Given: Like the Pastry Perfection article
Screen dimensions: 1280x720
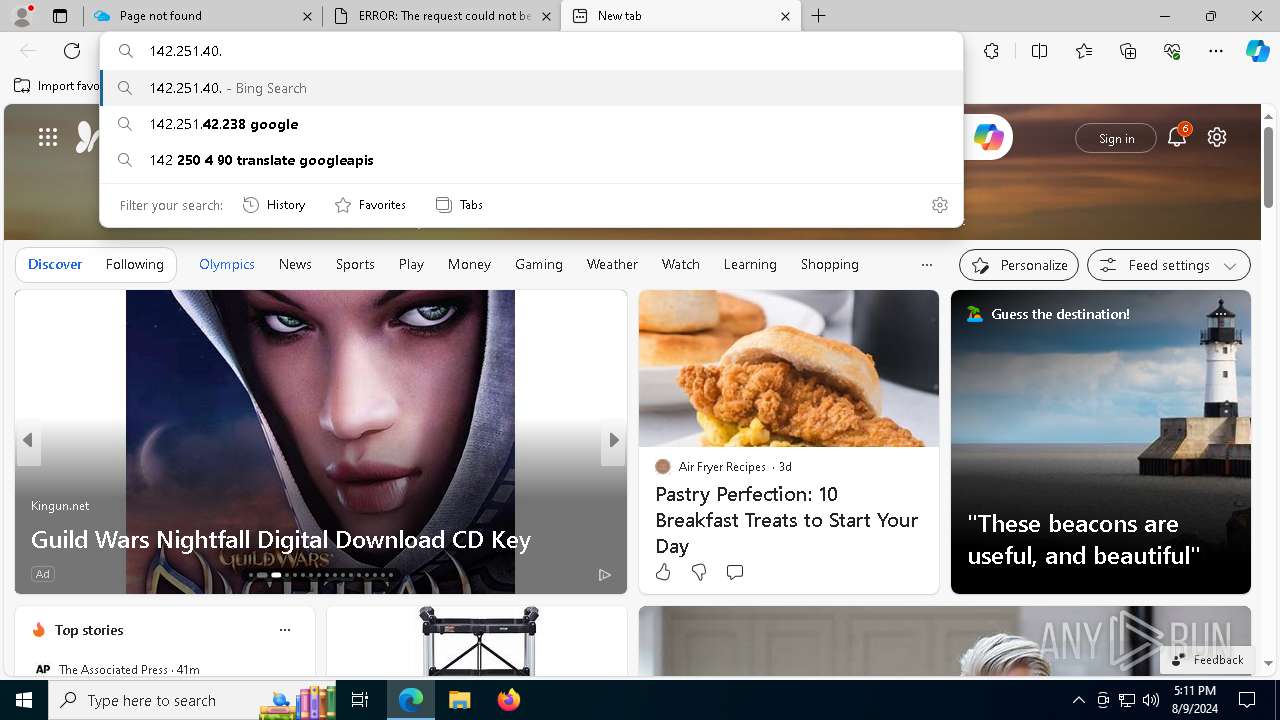Looking at the screenshot, I should [663, 572].
